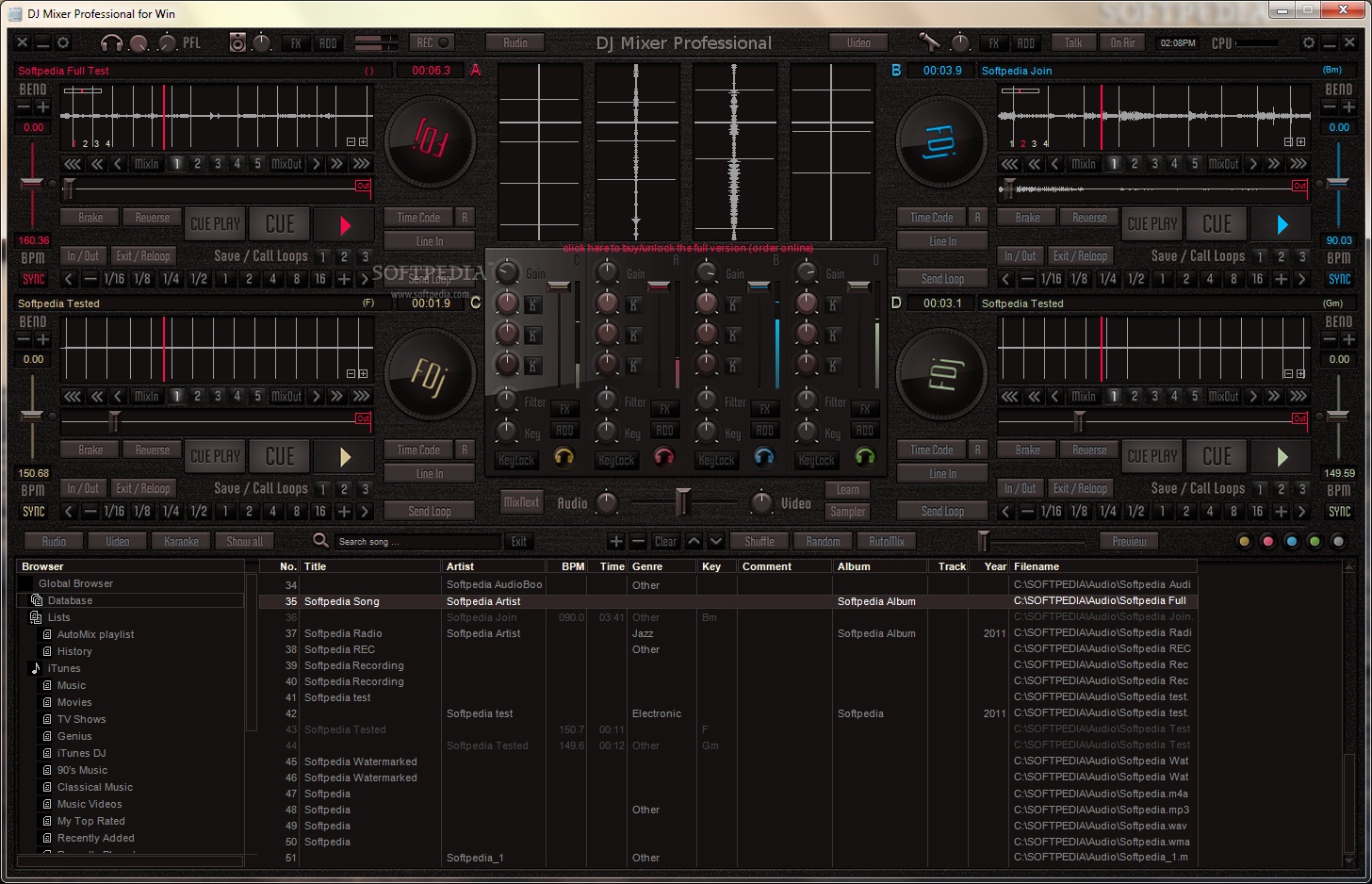This screenshot has height=884, width=1372.
Task: Click deck A spinning FDJ jog wheel
Action: tap(431, 141)
